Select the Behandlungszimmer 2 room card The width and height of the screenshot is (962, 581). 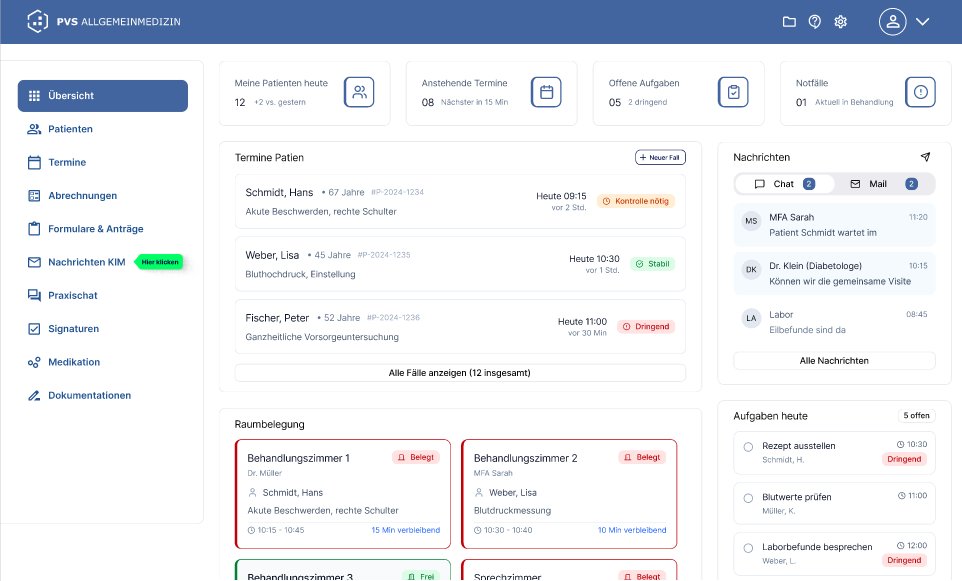pos(569,494)
